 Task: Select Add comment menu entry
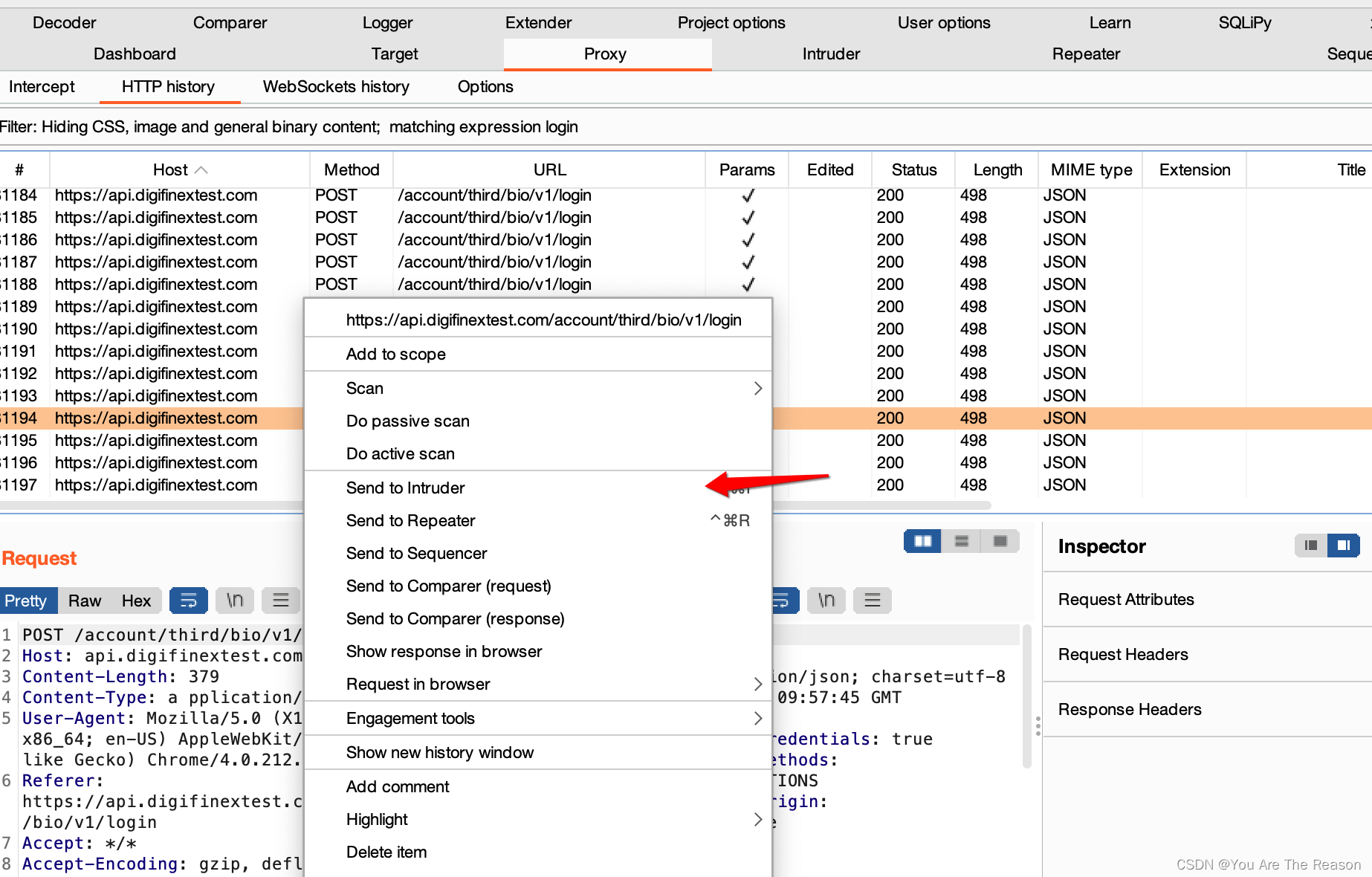538,786
